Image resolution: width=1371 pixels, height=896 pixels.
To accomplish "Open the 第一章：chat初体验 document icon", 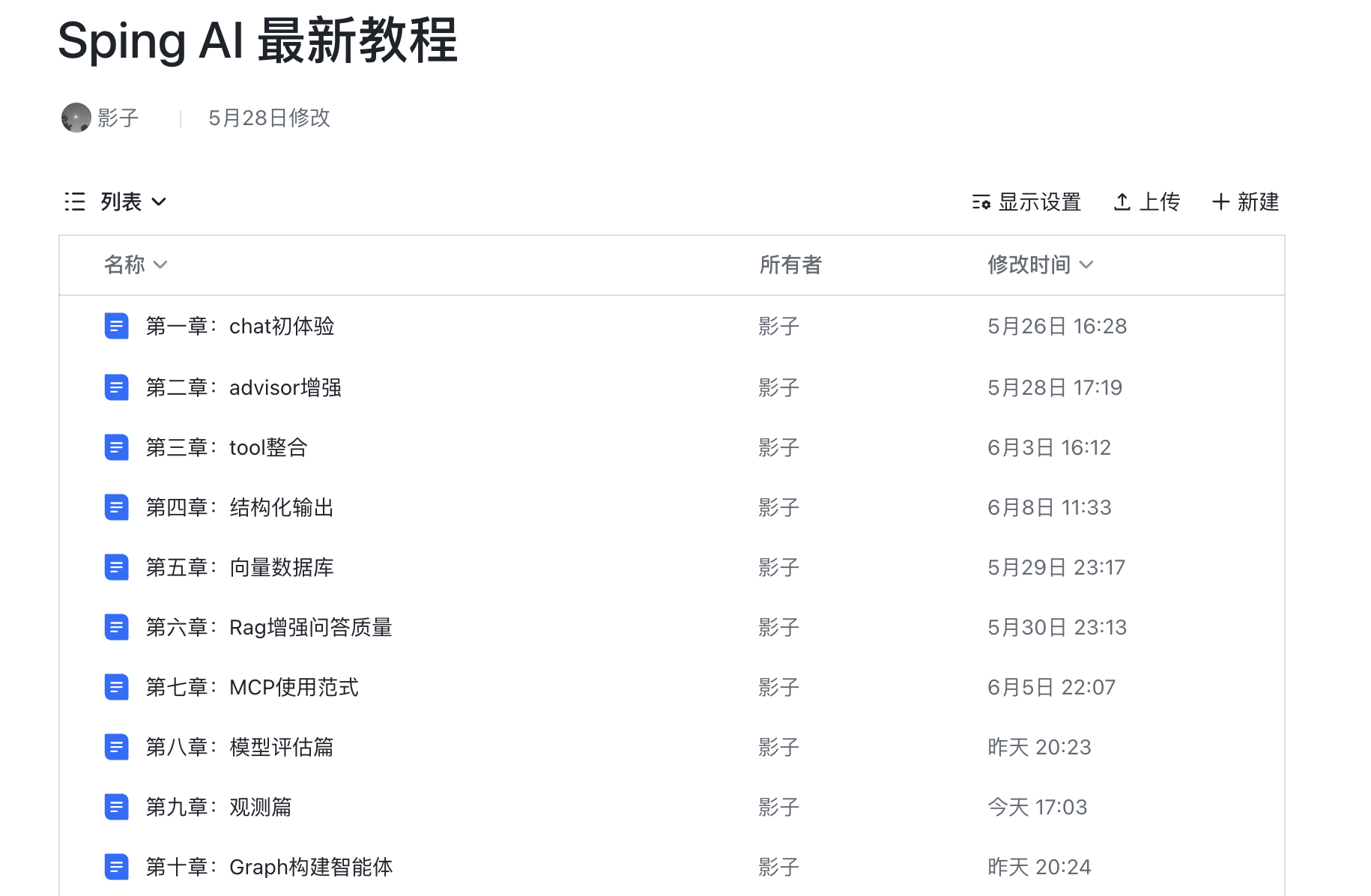I will (x=117, y=326).
